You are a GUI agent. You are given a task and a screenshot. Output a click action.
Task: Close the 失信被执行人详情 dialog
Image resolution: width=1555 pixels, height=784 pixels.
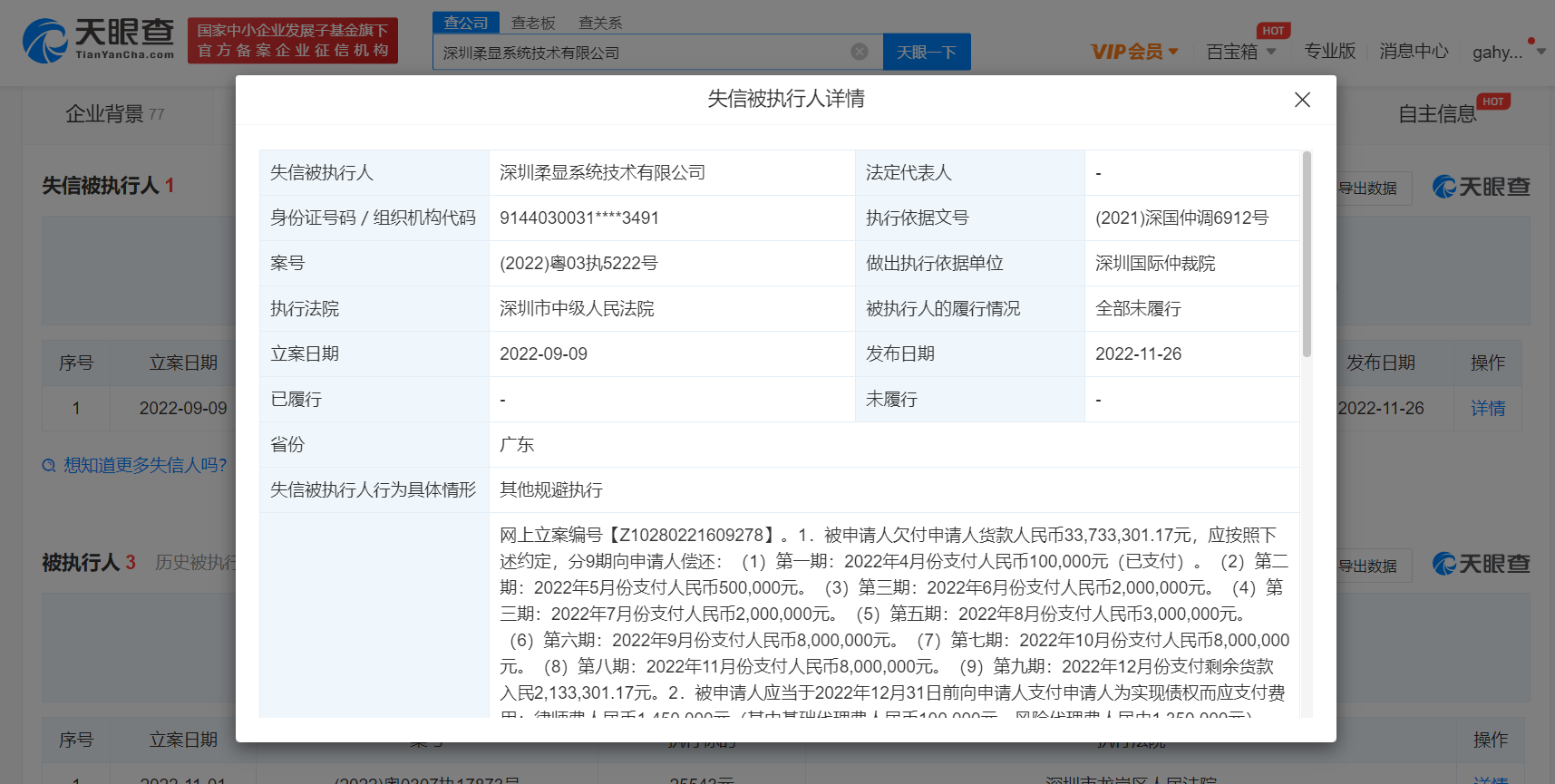point(1302,100)
